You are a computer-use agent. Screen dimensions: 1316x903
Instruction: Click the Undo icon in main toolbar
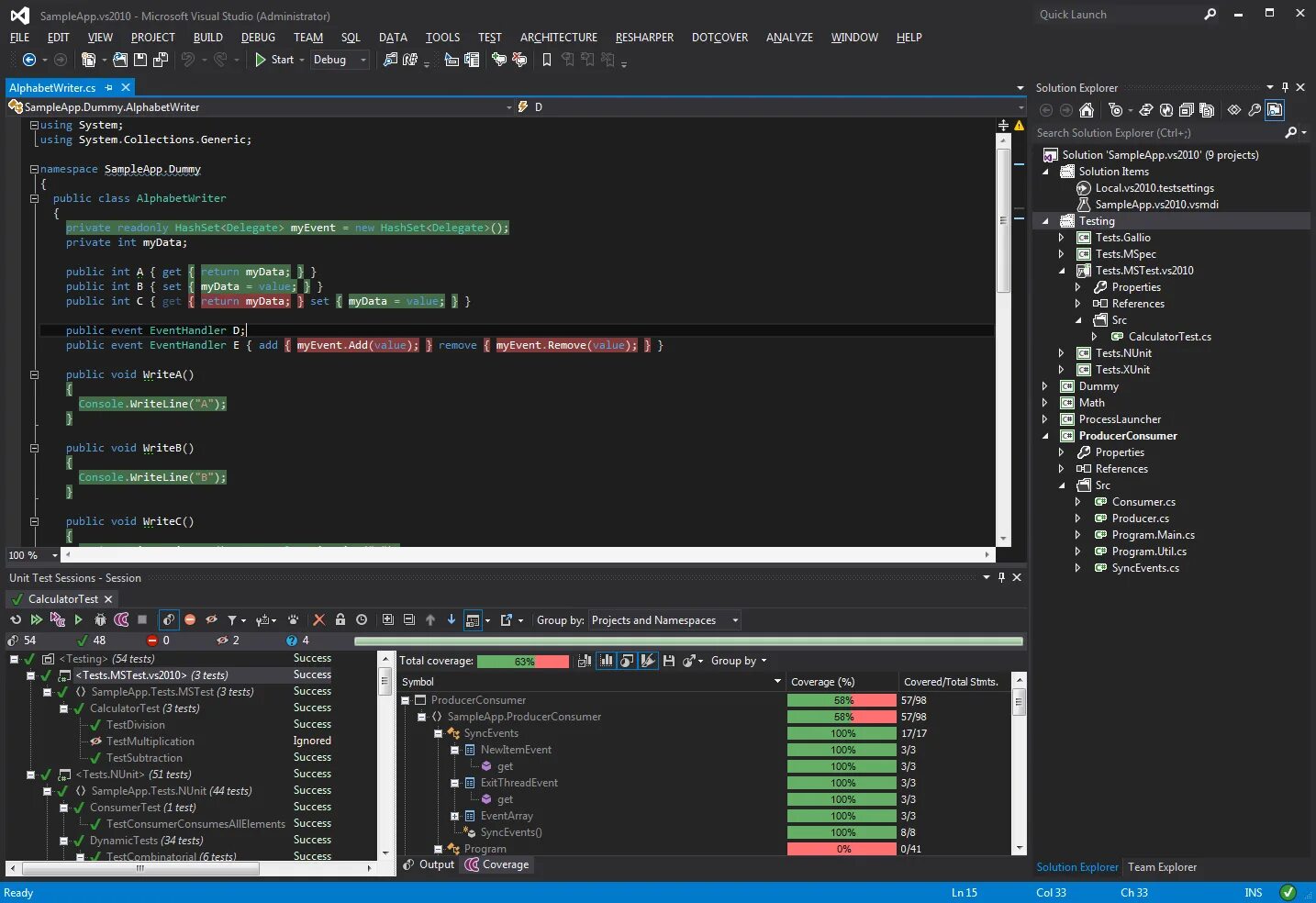pos(188,60)
